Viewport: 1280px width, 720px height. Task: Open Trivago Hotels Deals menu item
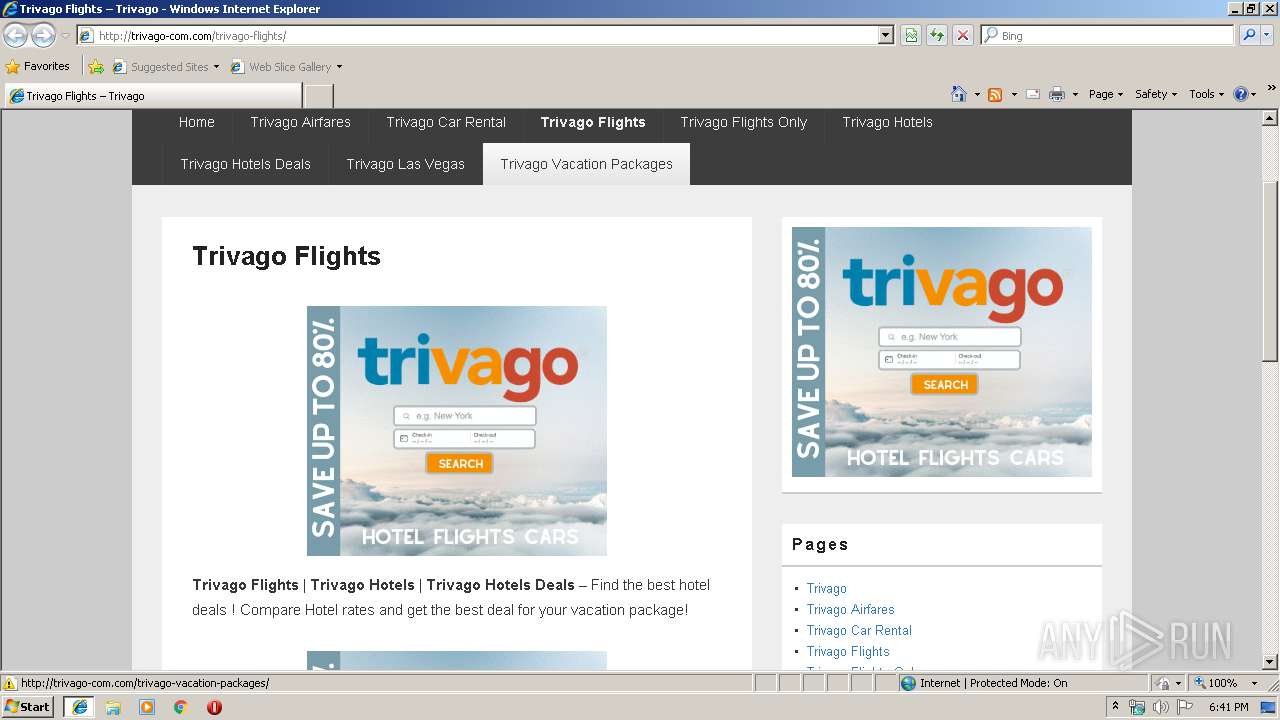pos(246,164)
